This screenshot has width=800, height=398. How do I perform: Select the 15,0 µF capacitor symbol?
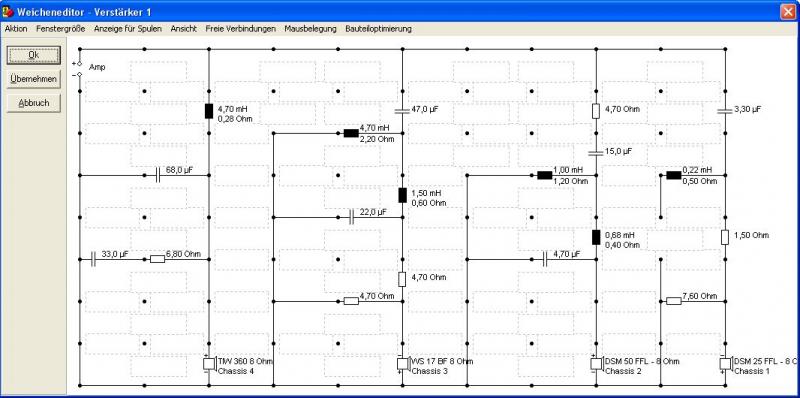[596, 153]
